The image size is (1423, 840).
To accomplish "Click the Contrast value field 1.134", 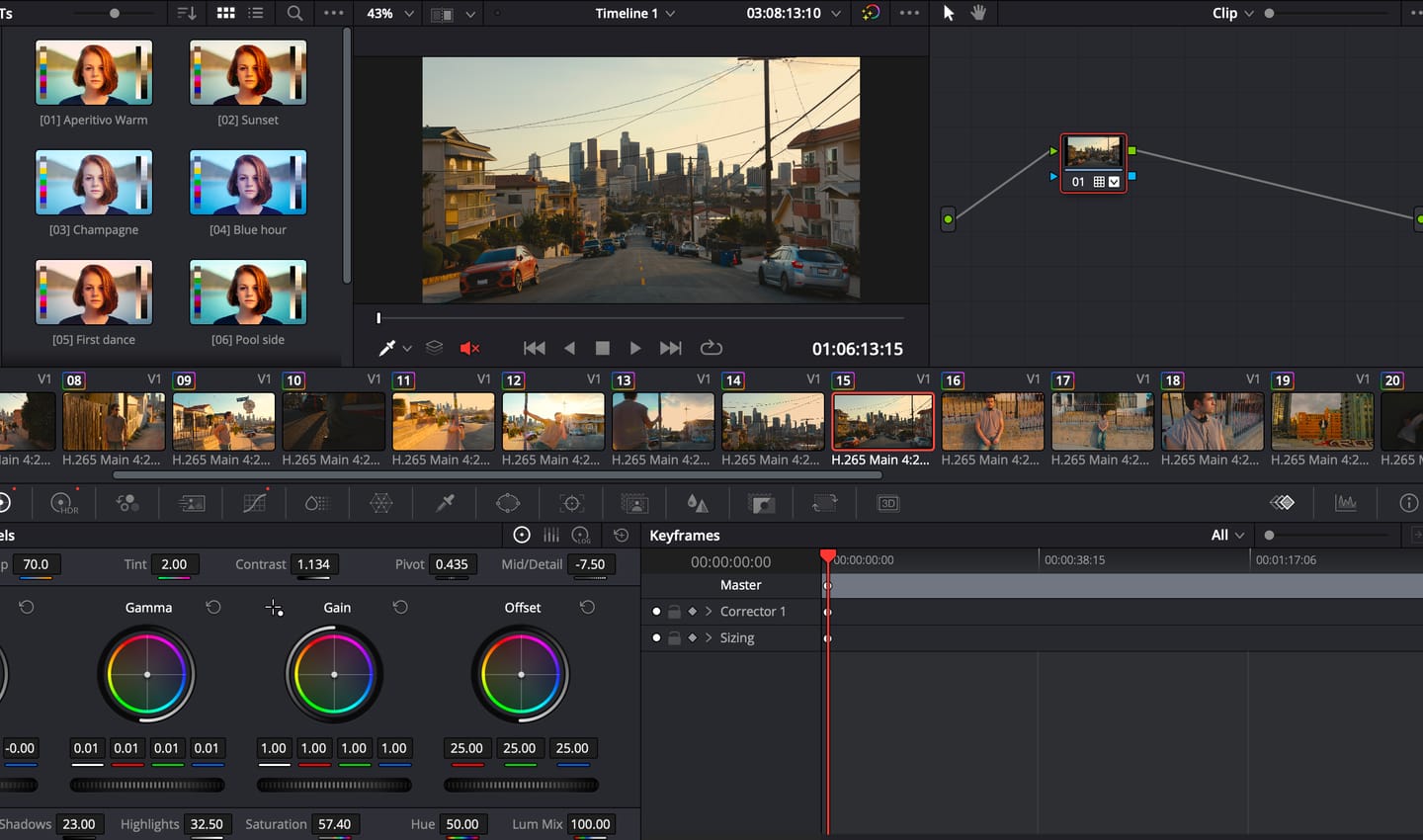I will click(314, 564).
